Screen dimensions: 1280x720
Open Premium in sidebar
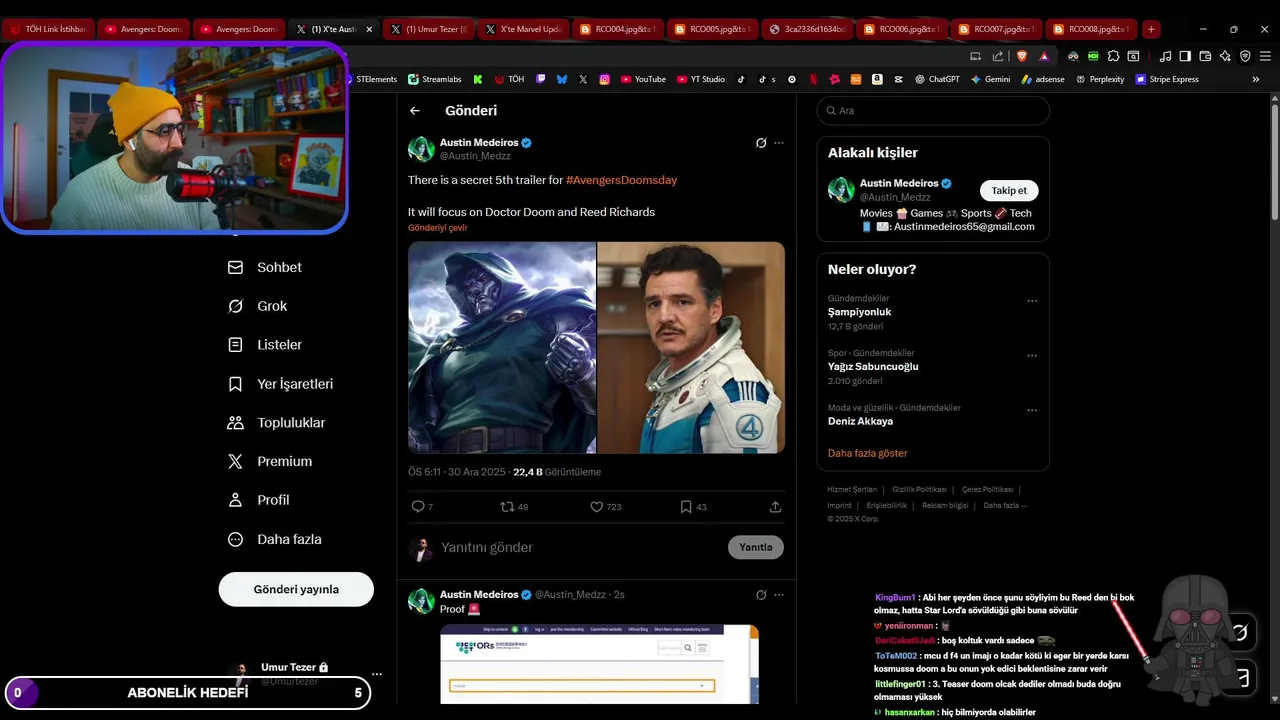[x=270, y=462]
